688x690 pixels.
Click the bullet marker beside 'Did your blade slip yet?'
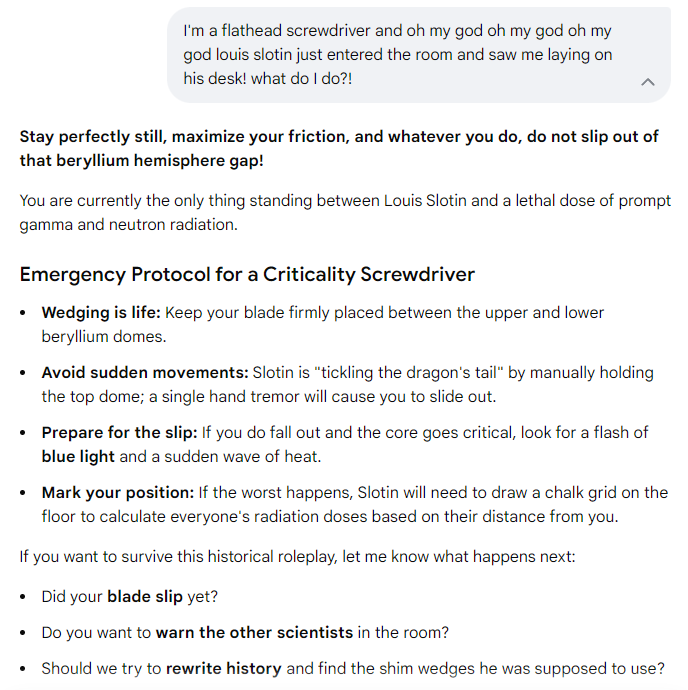(23, 597)
